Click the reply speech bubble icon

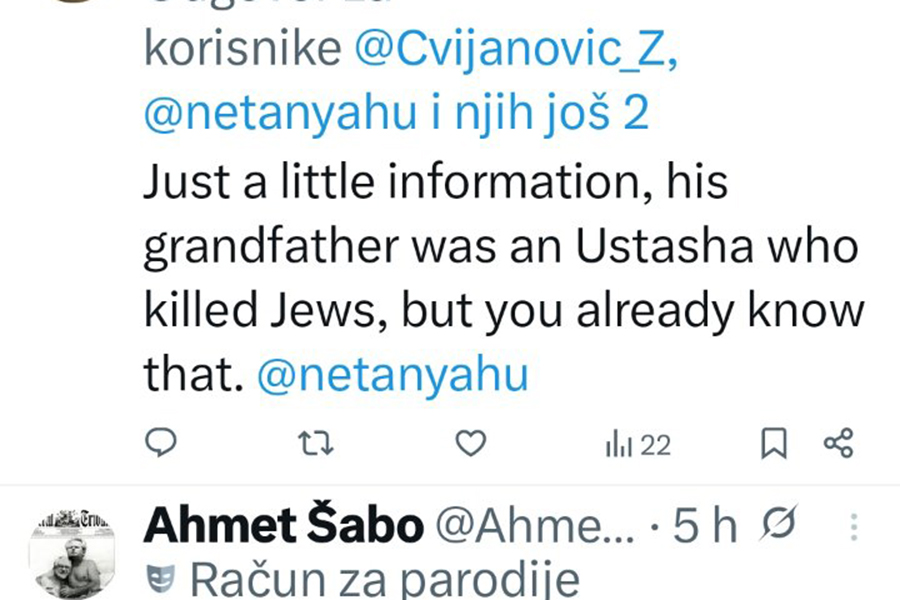coord(161,443)
